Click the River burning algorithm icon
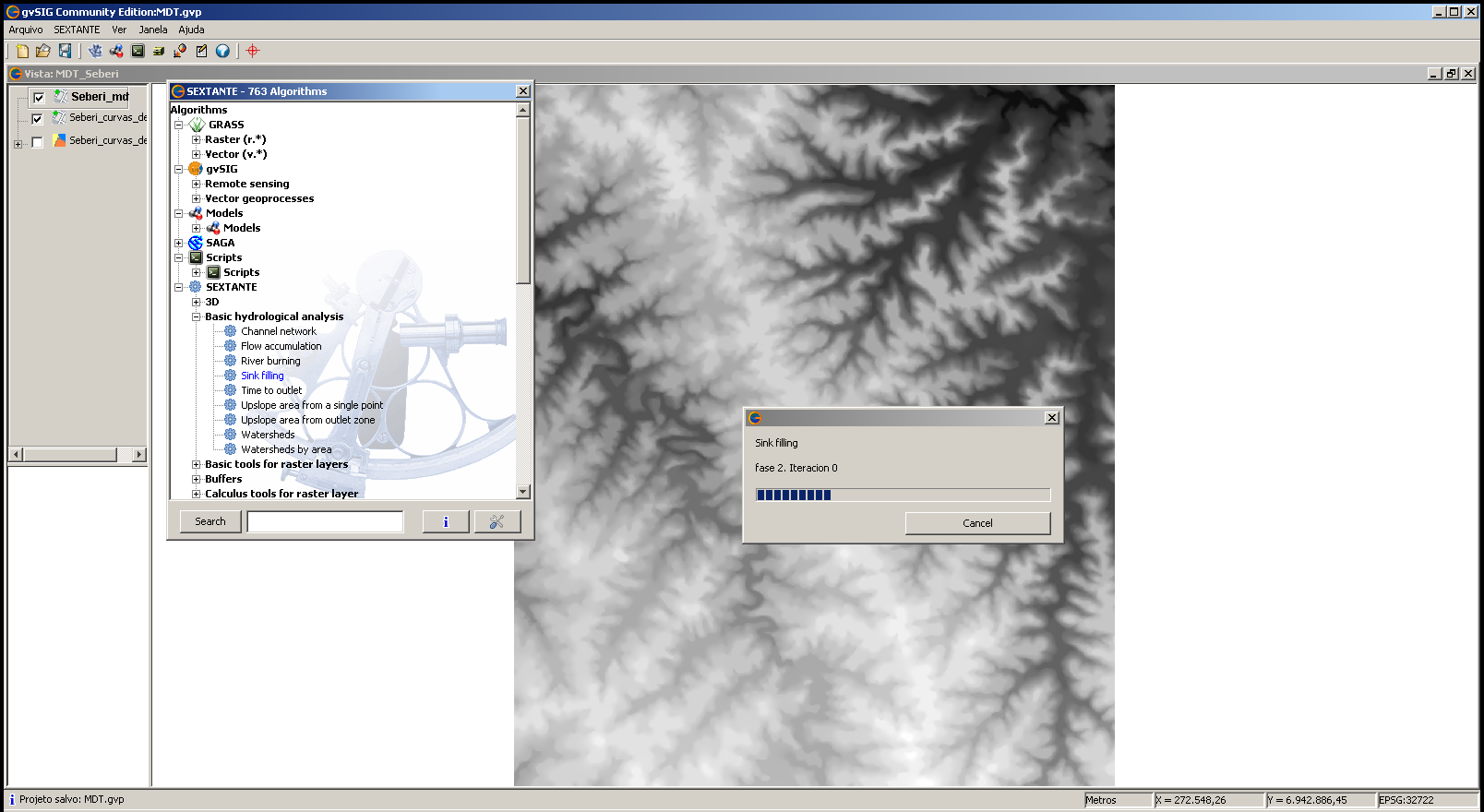1484x812 pixels. (x=231, y=361)
